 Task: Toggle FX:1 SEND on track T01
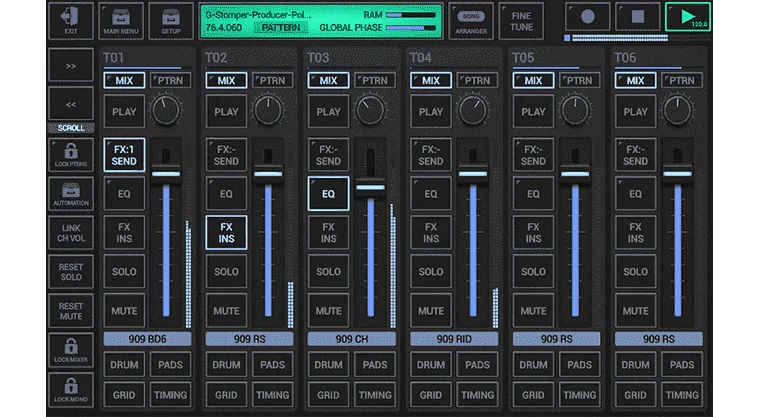coord(124,155)
